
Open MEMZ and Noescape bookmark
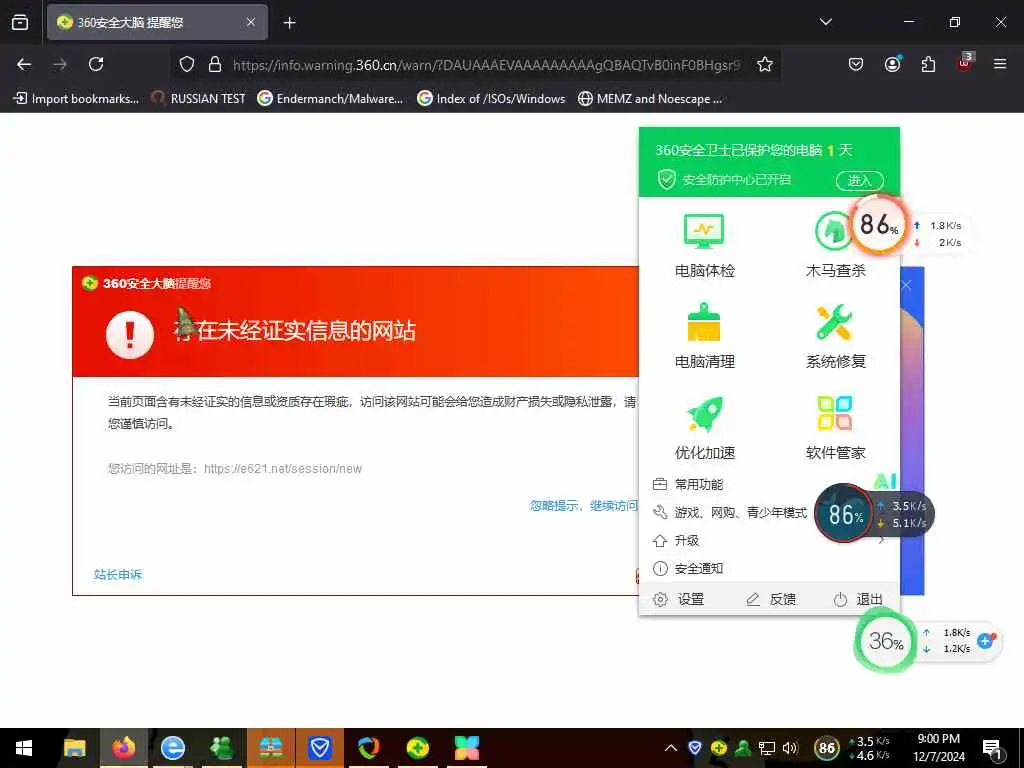650,99
